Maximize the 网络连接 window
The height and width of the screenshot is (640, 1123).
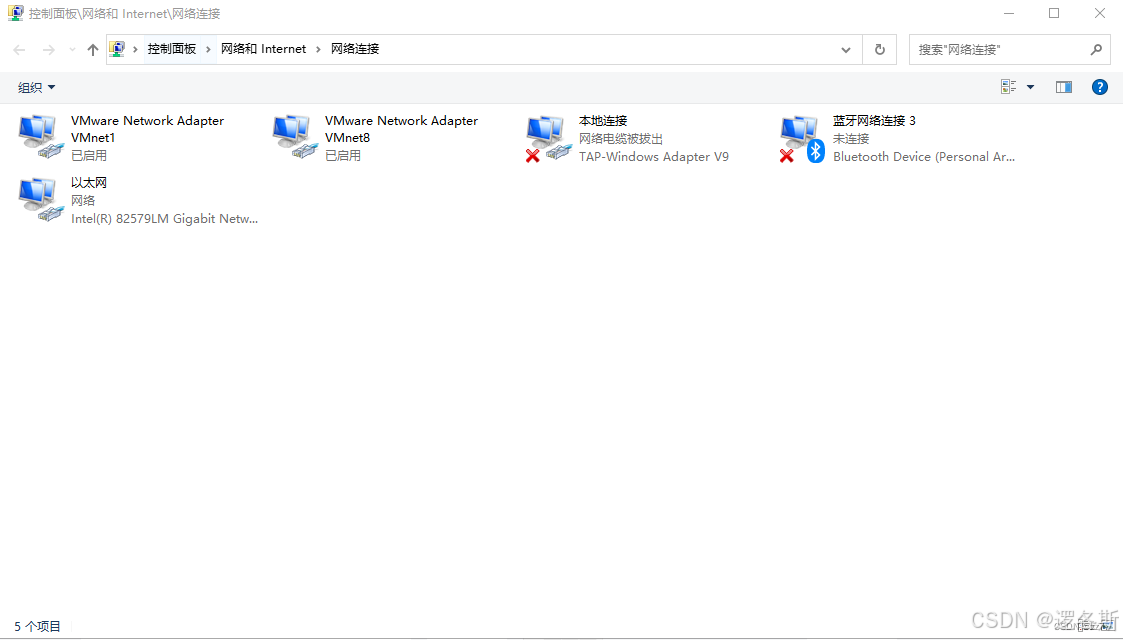point(1054,13)
